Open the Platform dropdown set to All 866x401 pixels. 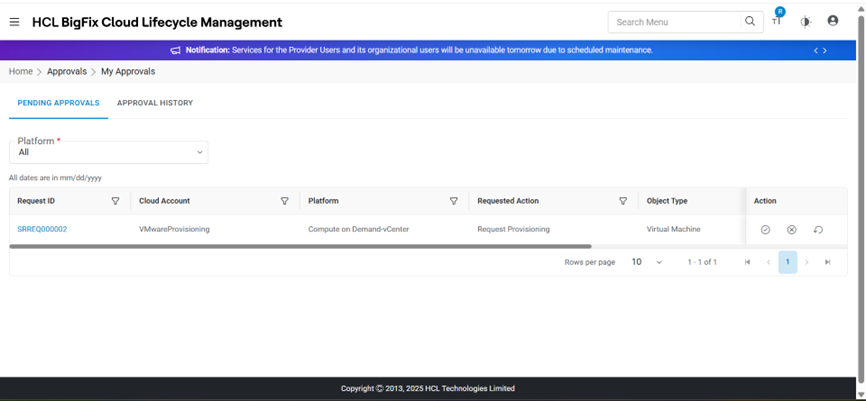tap(109, 152)
